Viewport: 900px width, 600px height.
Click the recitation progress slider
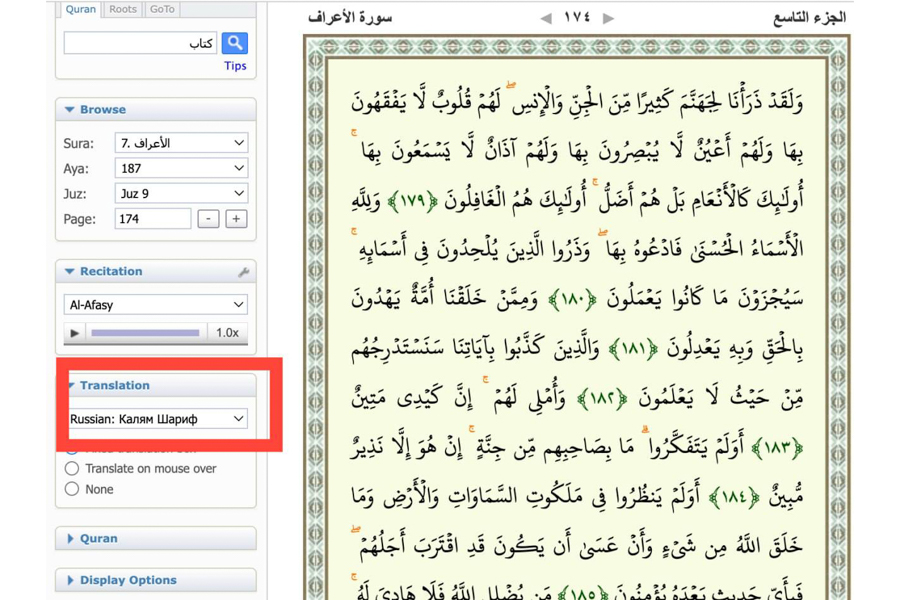click(145, 333)
